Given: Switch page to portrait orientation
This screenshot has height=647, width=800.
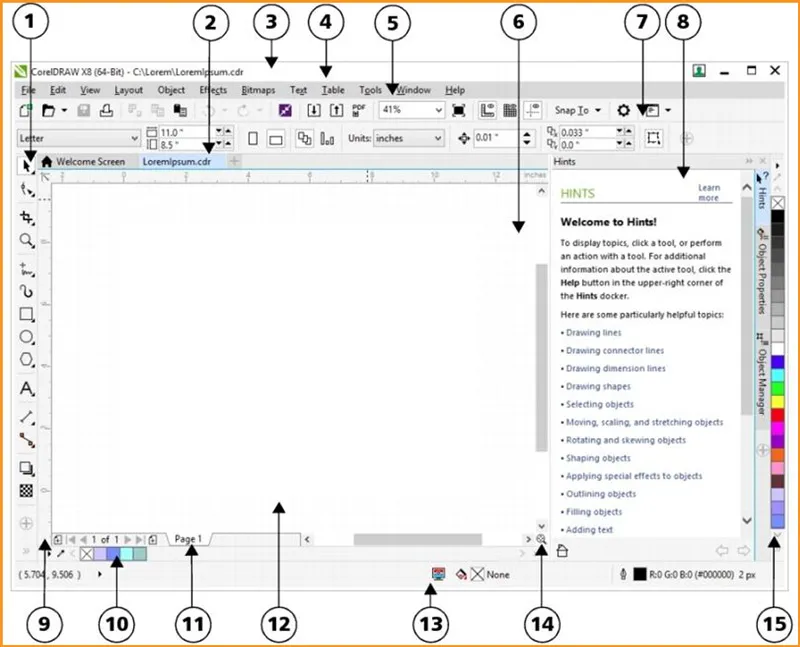Looking at the screenshot, I should [x=253, y=138].
